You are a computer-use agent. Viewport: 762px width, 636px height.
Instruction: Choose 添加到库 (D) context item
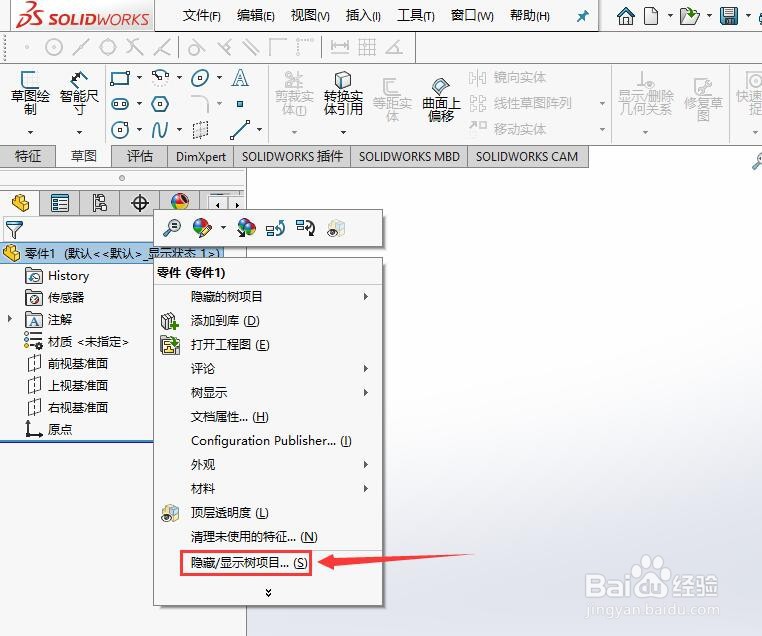pos(268,321)
